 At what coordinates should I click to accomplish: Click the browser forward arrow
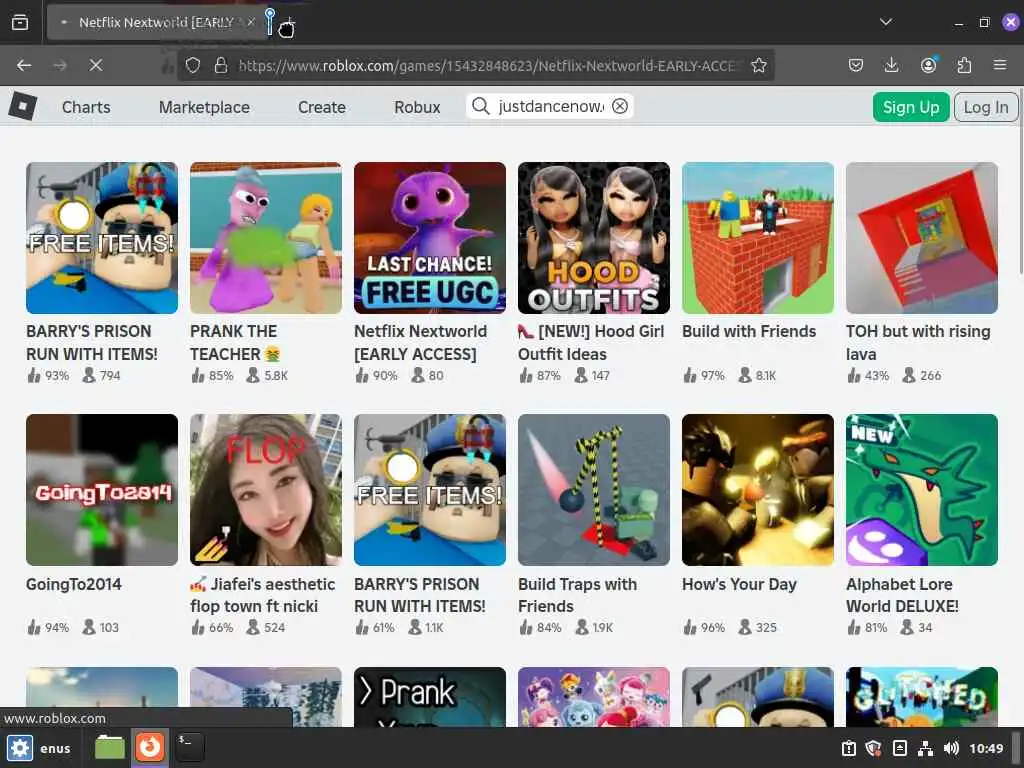(60, 65)
